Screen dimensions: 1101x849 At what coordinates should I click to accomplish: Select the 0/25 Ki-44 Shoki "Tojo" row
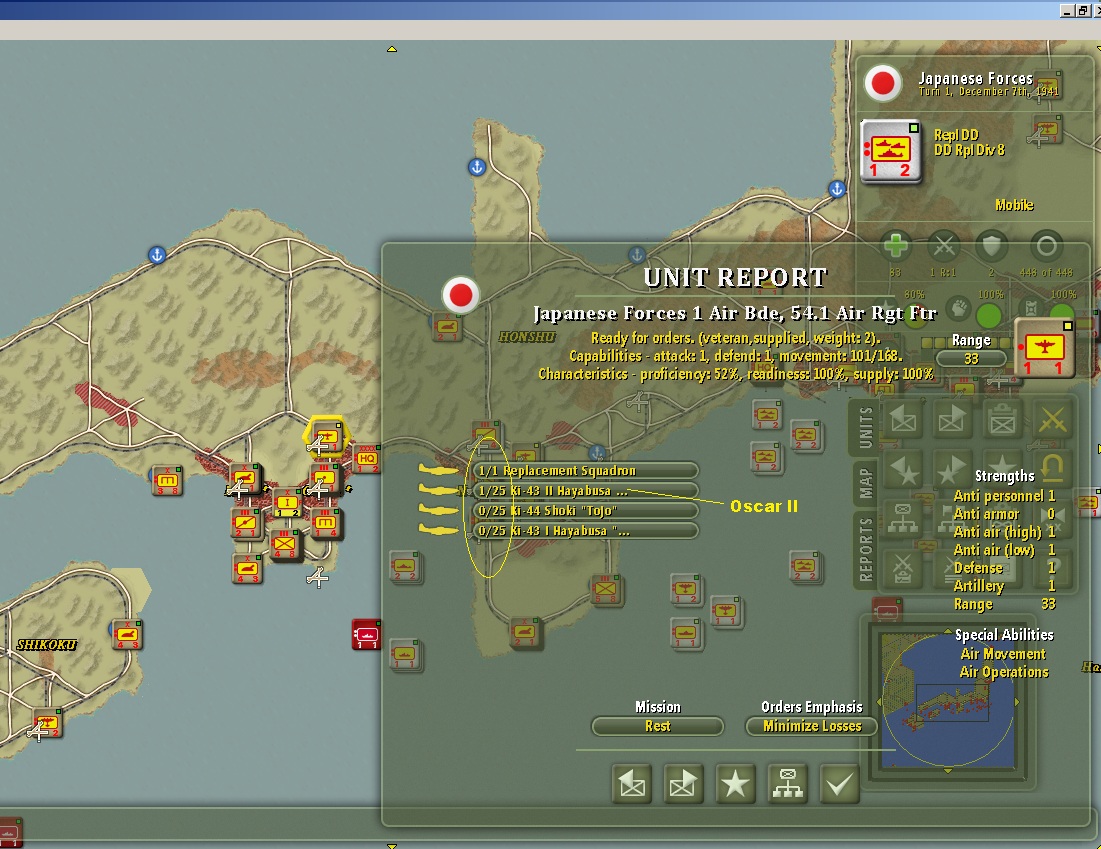click(586, 511)
